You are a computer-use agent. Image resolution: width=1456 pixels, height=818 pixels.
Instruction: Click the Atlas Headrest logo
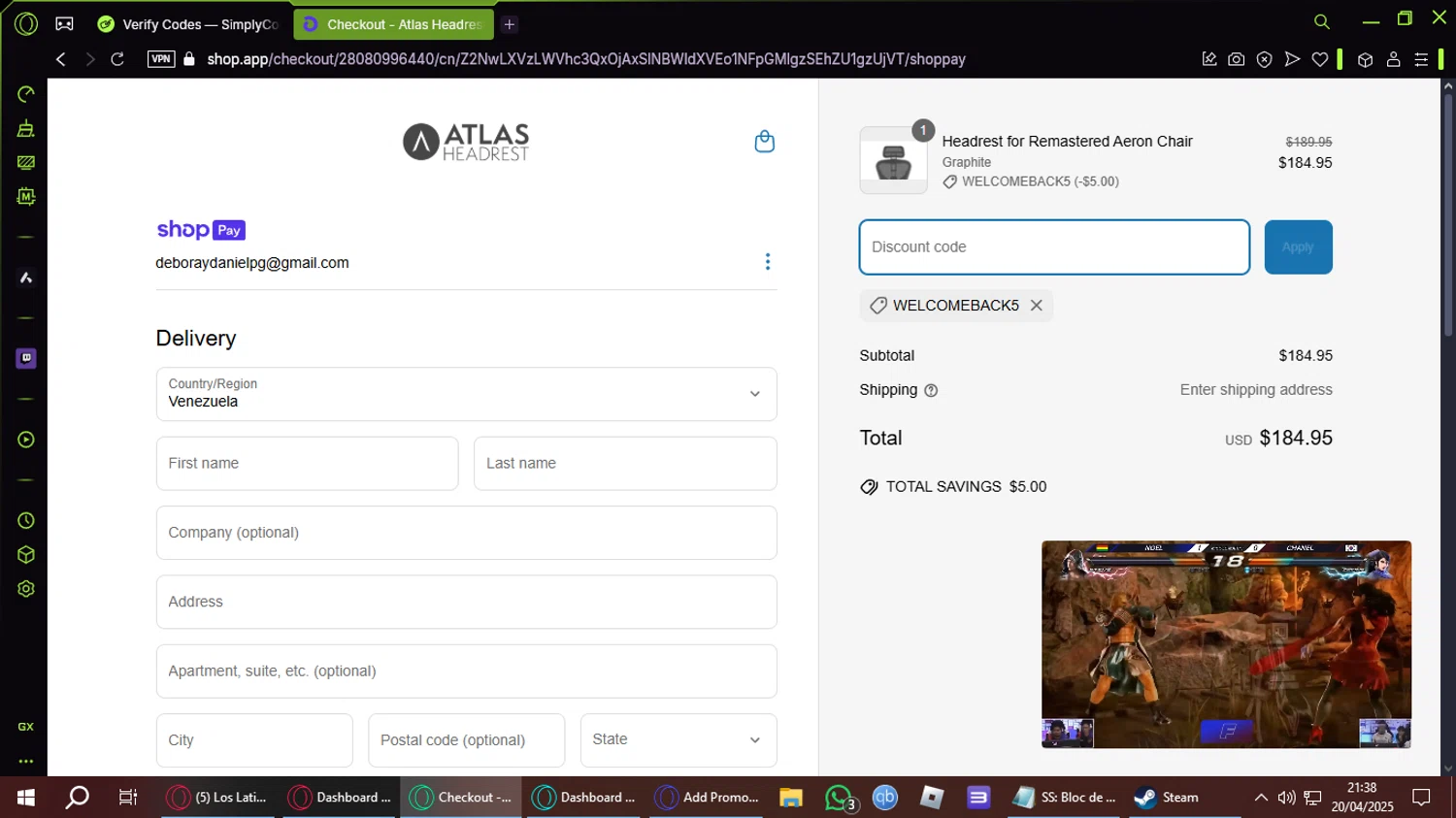[x=466, y=142]
